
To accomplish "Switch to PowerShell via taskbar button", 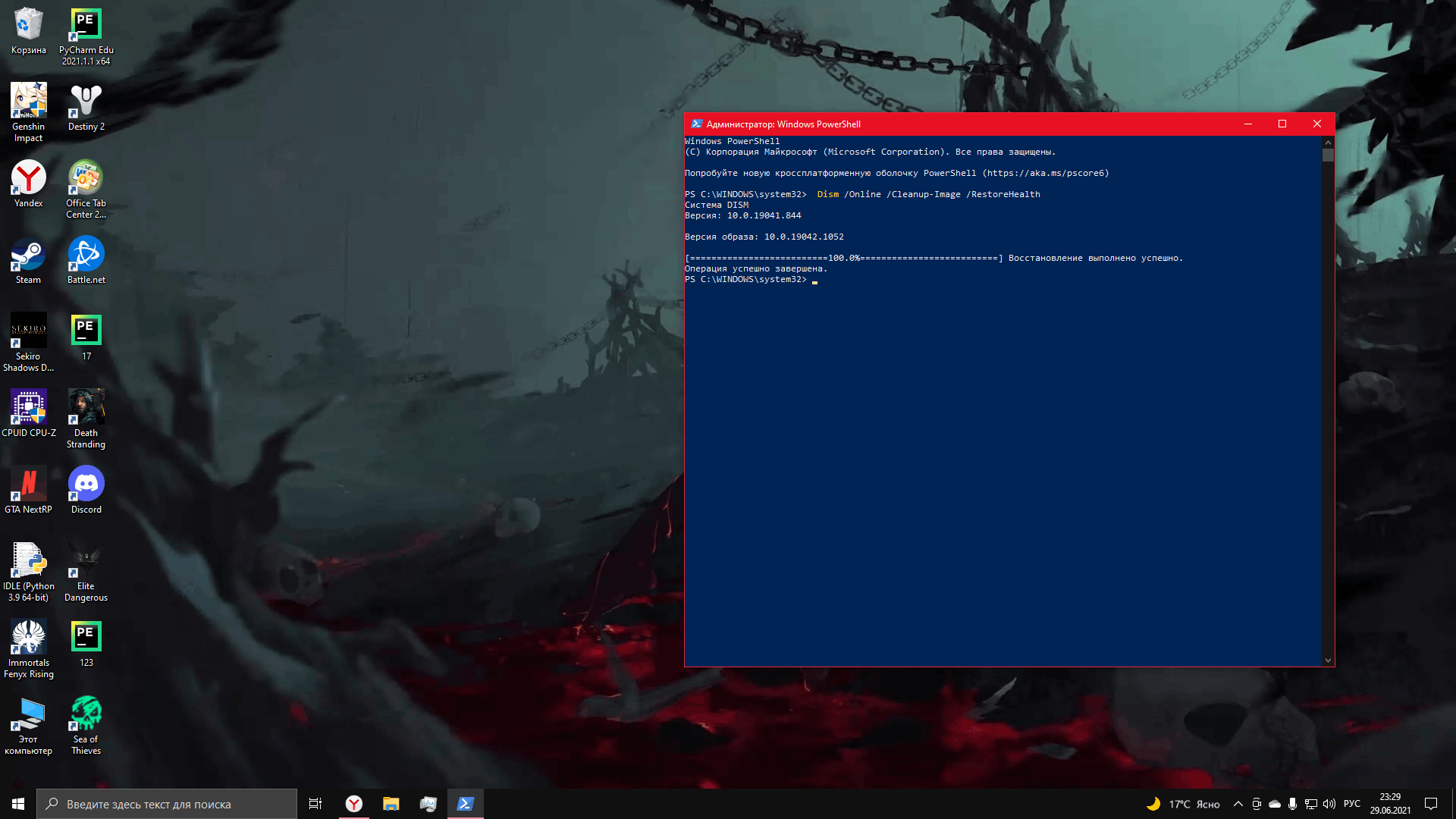I will (465, 804).
